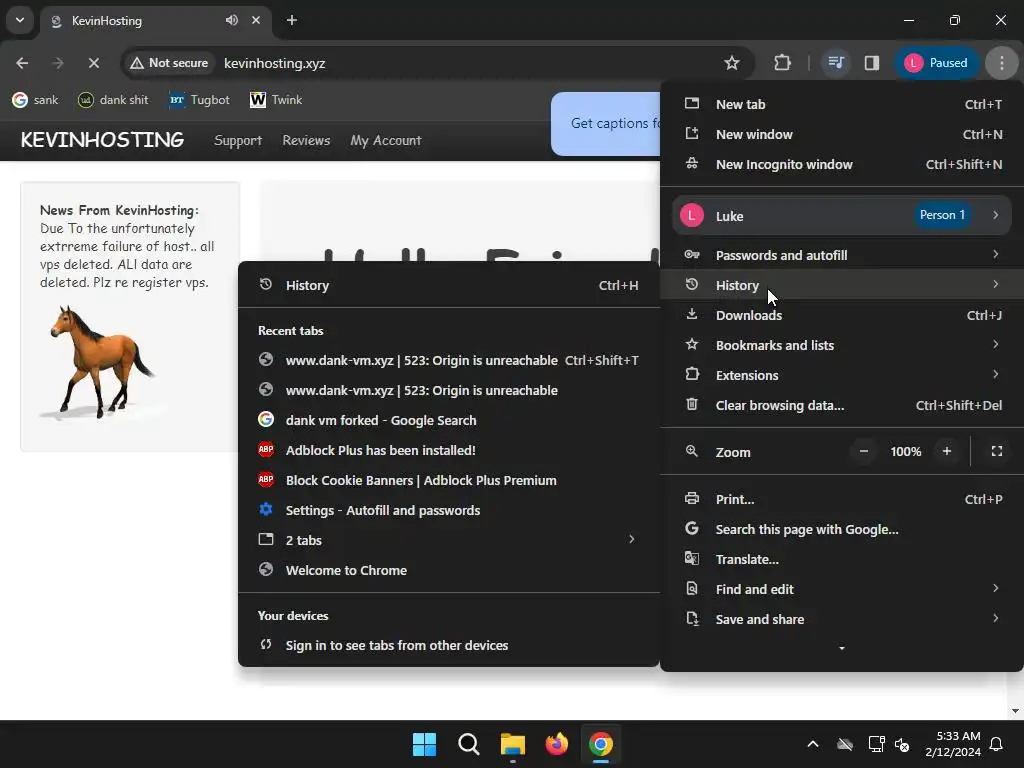Expand the 2 tabs recent group
This screenshot has width=1024, height=768.
(x=449, y=541)
